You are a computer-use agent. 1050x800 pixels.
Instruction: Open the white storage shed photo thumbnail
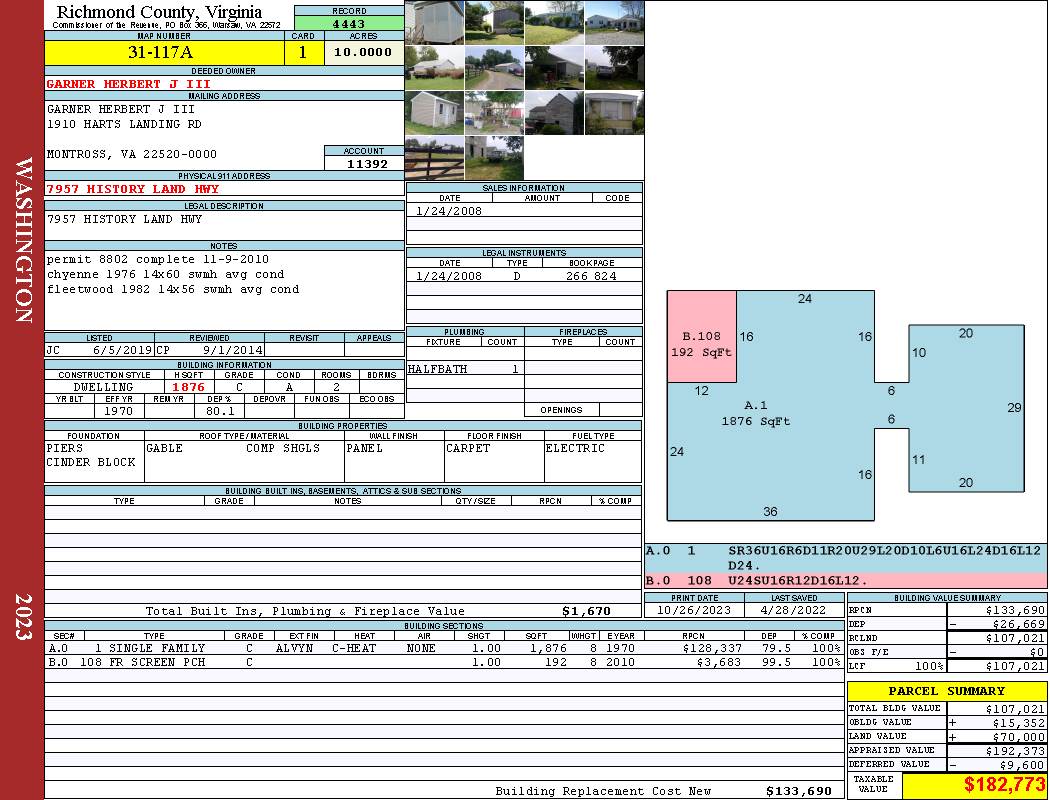tap(434, 112)
